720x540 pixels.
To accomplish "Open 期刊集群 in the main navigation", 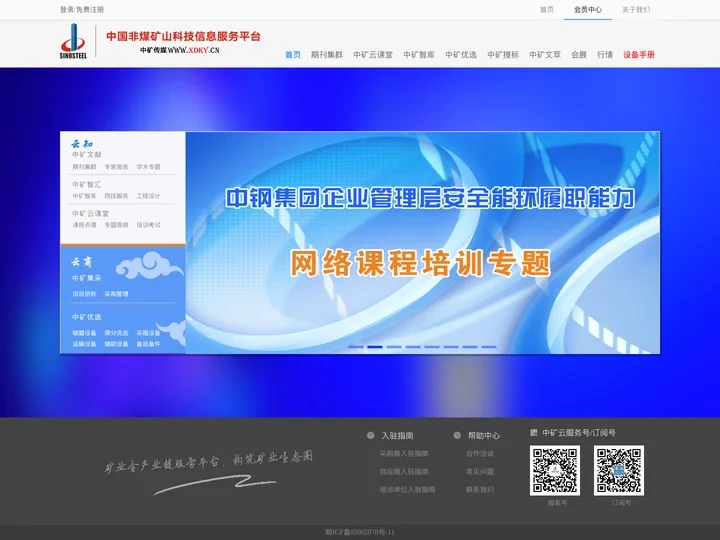I will pos(327,55).
